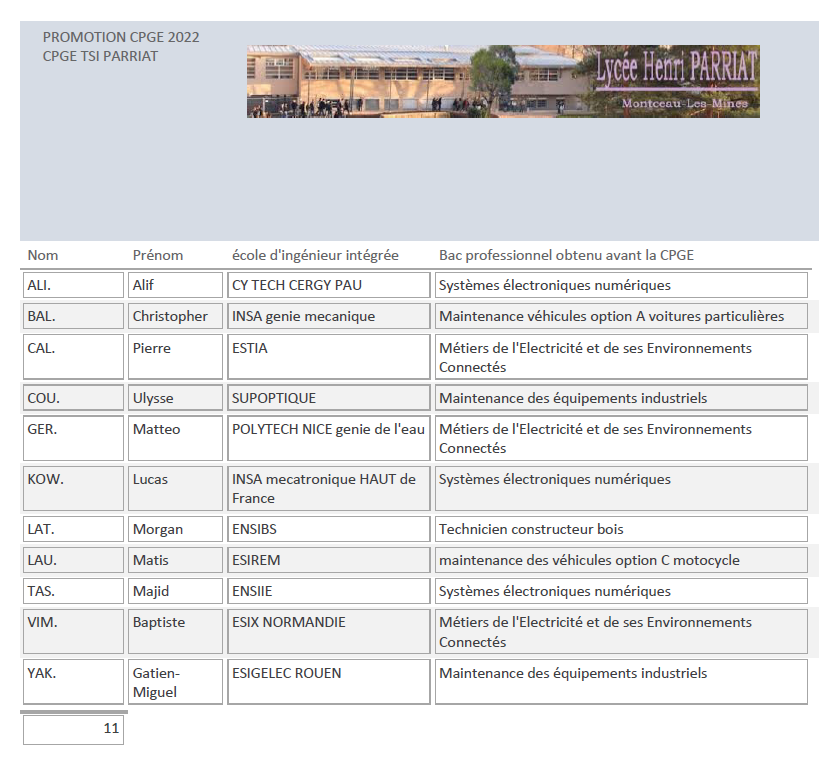Viewport: 833px width, 784px height.
Task: Select the BAL. name field
Action: coord(73,316)
